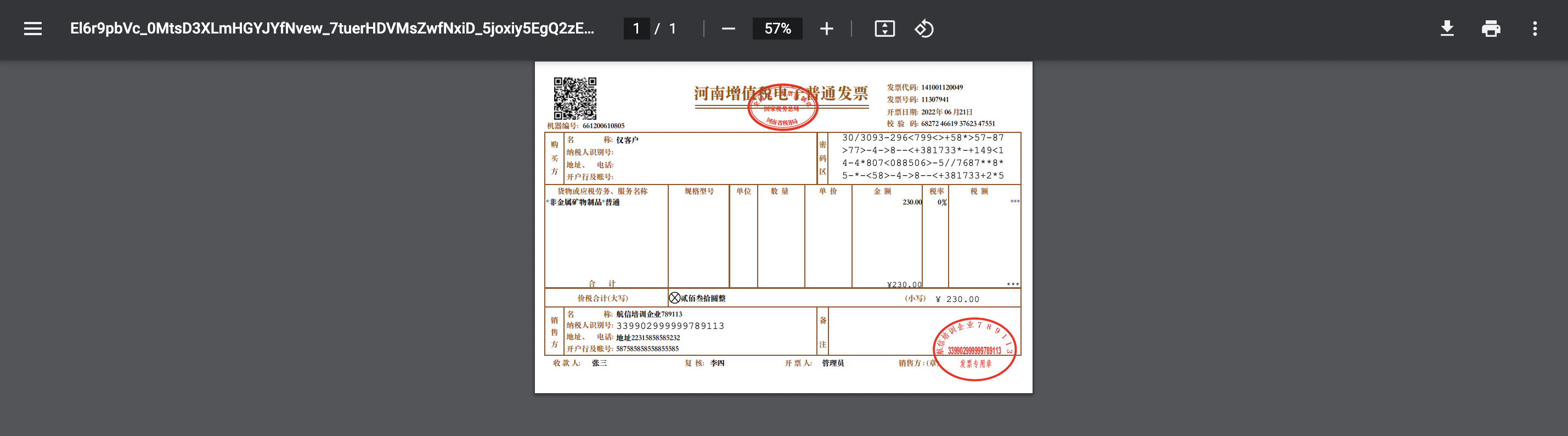1568x436 pixels.
Task: Rotate the document counterclockwise
Action: pyautogui.click(x=924, y=29)
